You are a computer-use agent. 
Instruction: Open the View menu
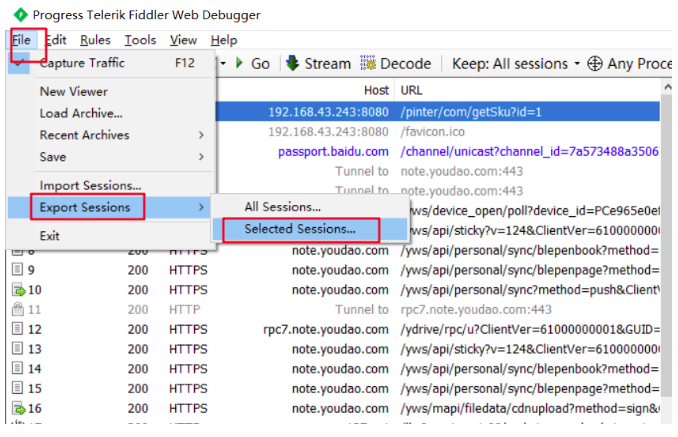(183, 40)
